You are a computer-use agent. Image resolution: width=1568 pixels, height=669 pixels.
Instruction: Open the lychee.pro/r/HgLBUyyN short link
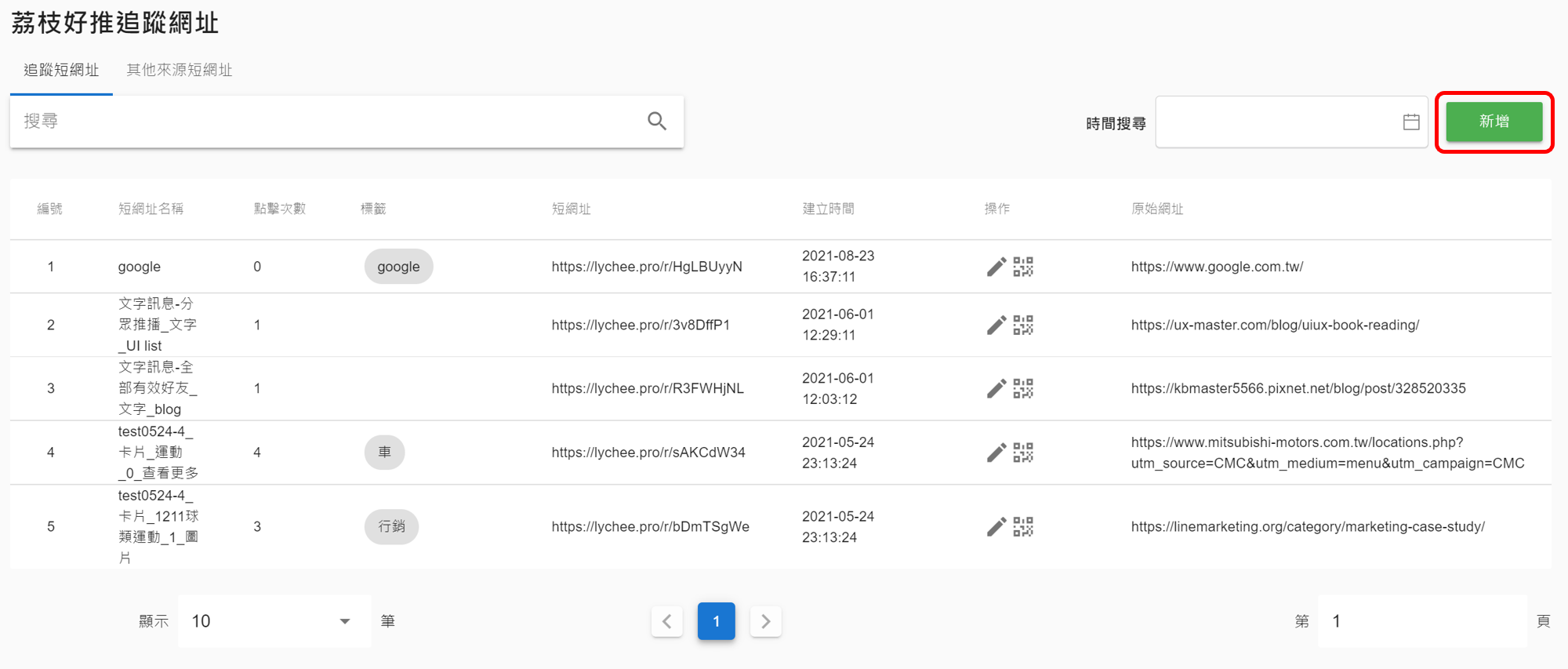point(646,267)
